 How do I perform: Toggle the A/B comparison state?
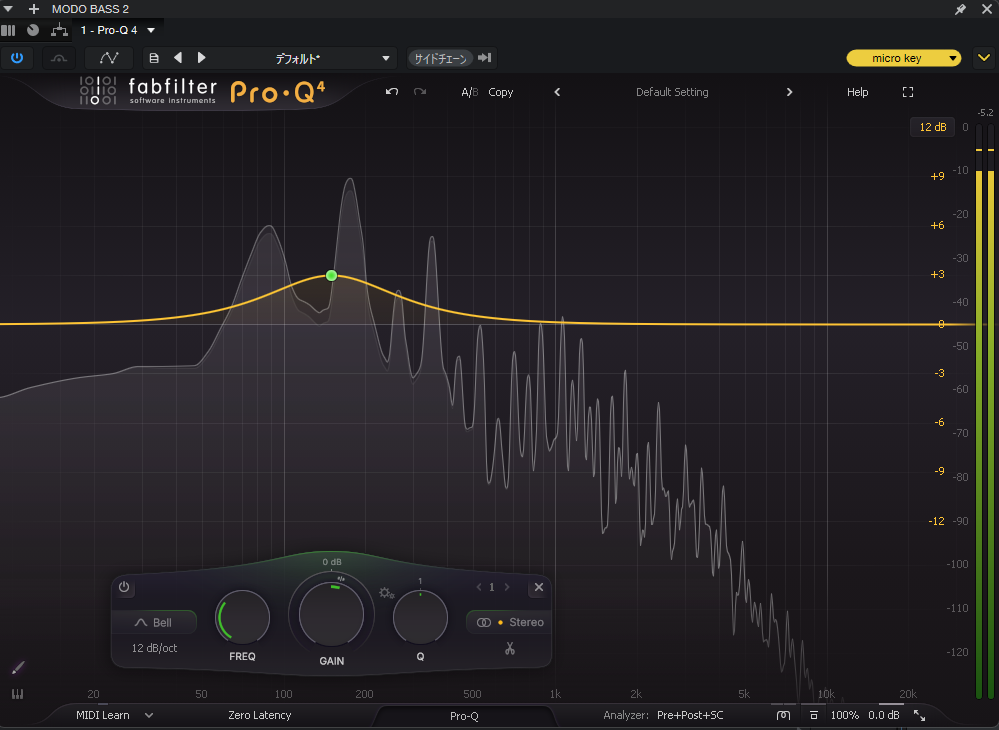click(x=469, y=92)
